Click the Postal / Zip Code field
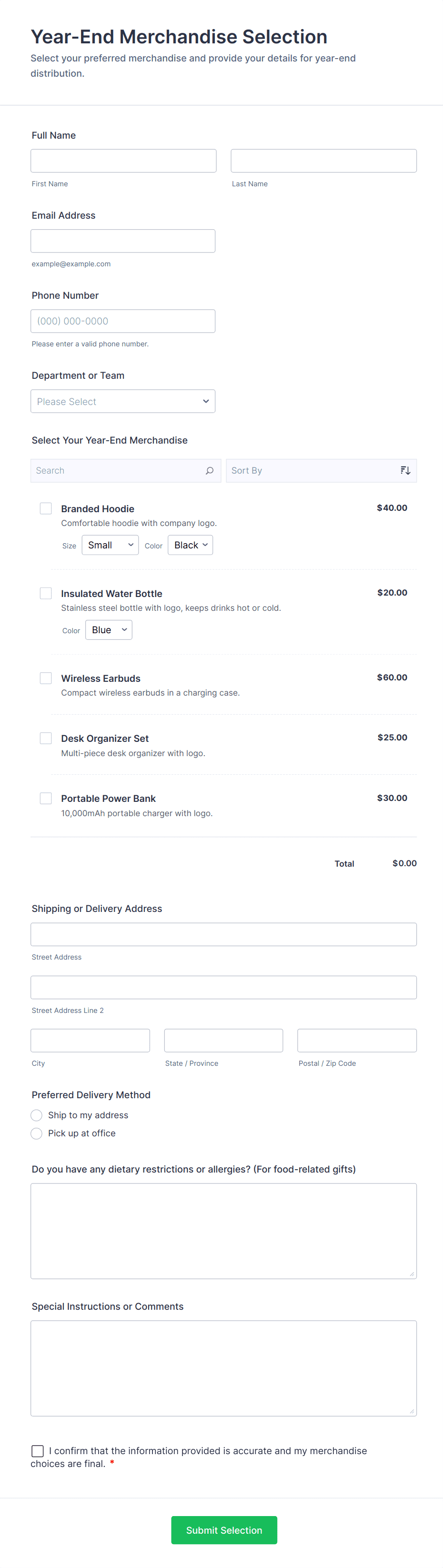This screenshot has width=443, height=1568. [357, 1040]
